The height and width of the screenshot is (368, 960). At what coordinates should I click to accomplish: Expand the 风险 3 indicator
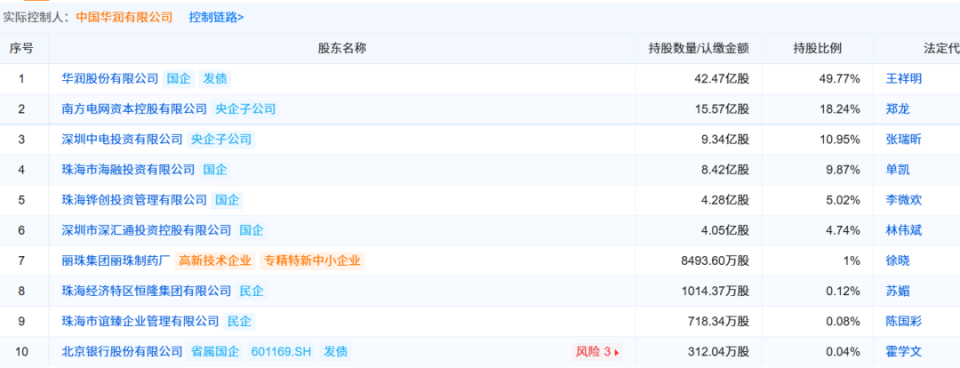[x=598, y=351]
